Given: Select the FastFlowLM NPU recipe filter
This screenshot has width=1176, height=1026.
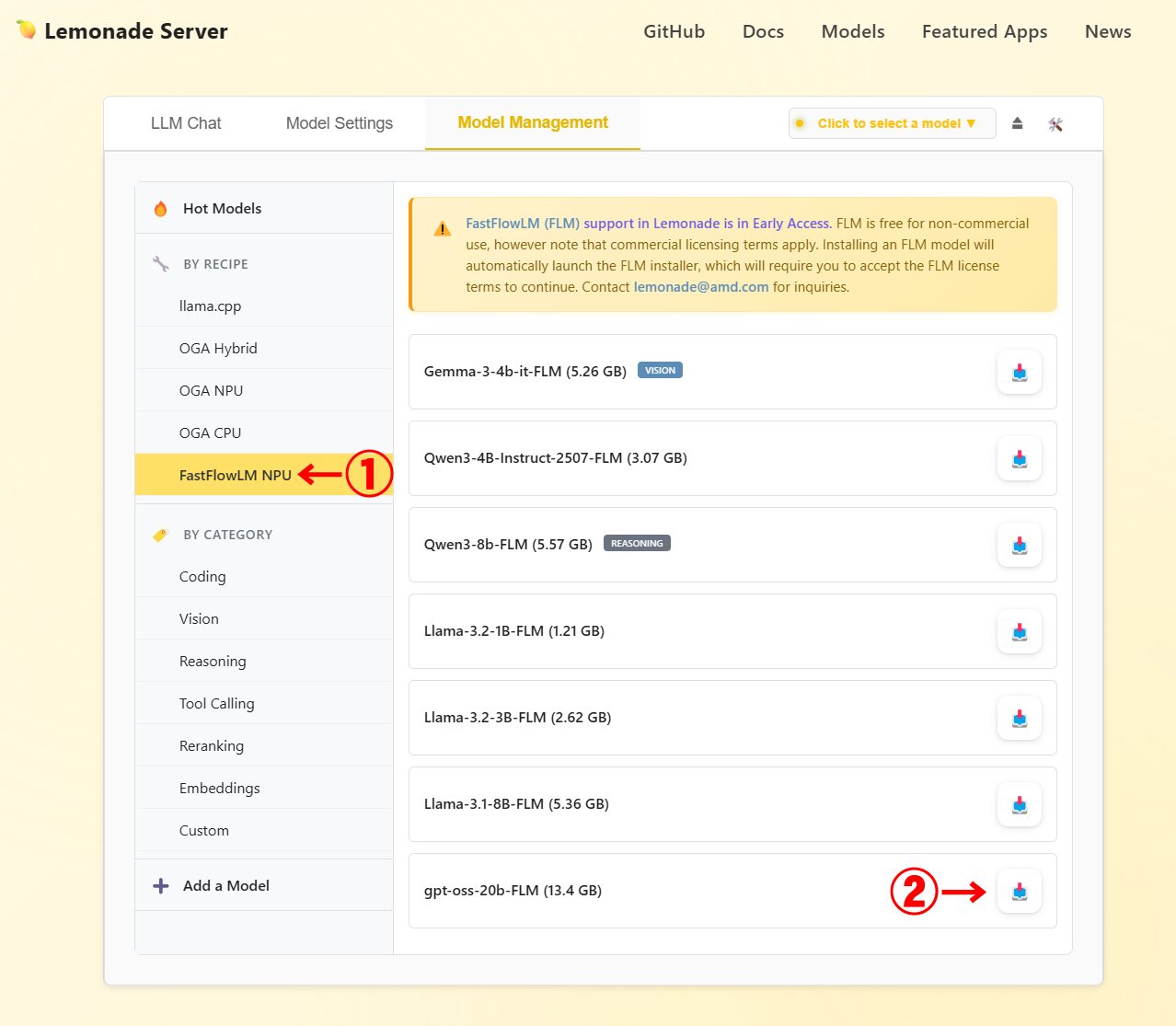Looking at the screenshot, I should (x=235, y=475).
